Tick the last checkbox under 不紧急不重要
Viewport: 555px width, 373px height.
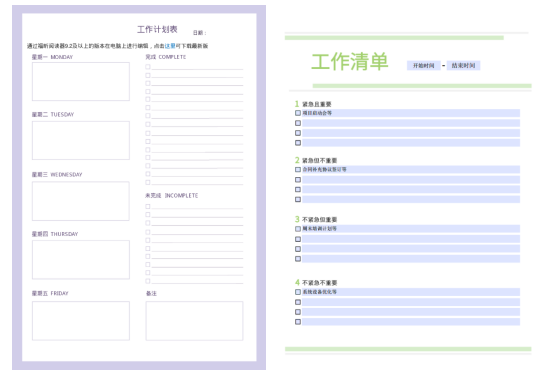(x=298, y=322)
